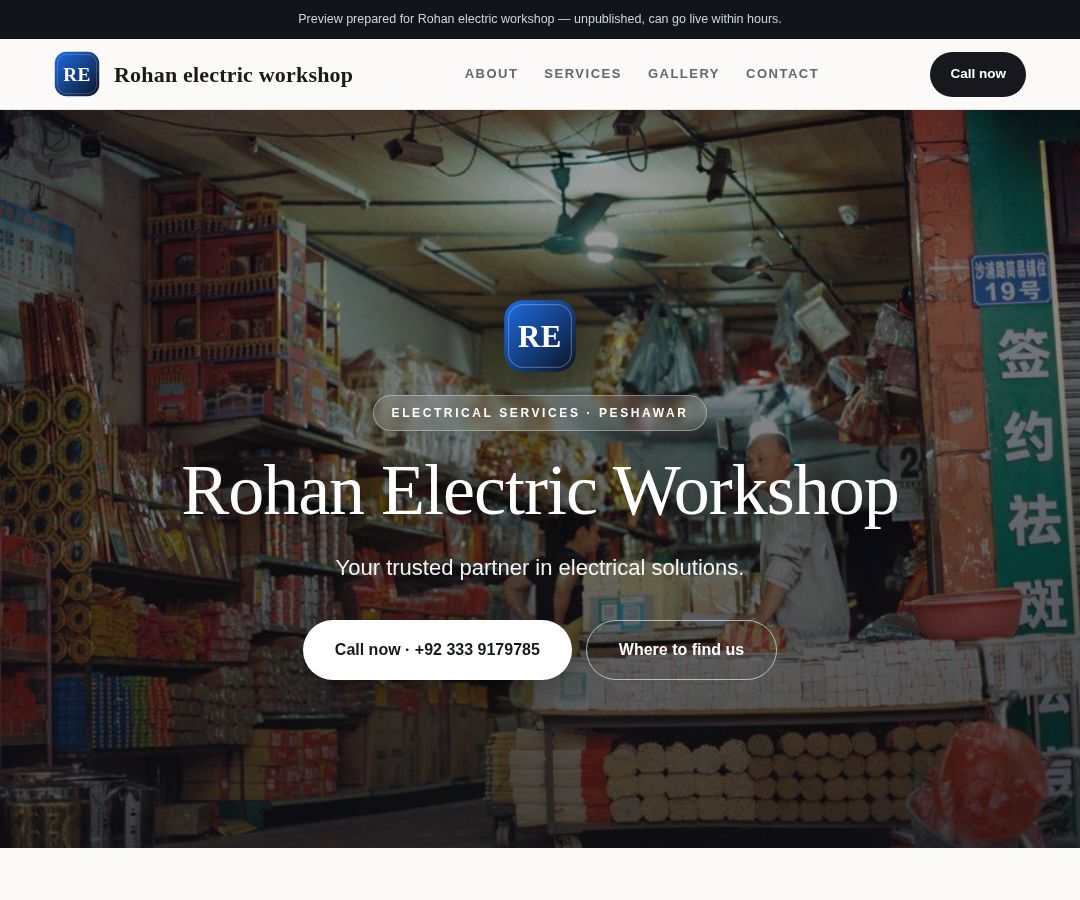Click the header Call now button

tap(977, 74)
